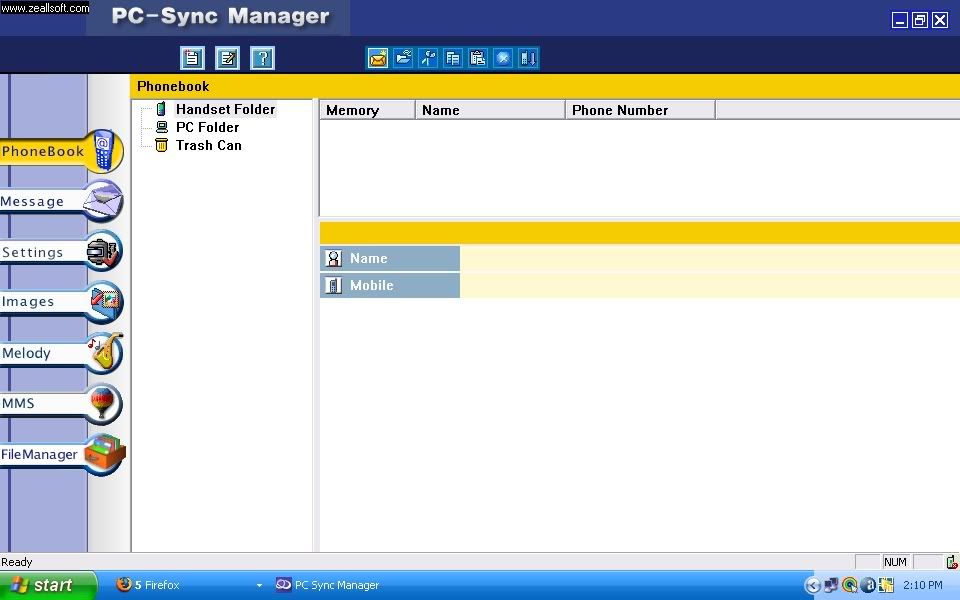Click the Handset Folder phone icon
960x600 pixels.
pos(161,109)
